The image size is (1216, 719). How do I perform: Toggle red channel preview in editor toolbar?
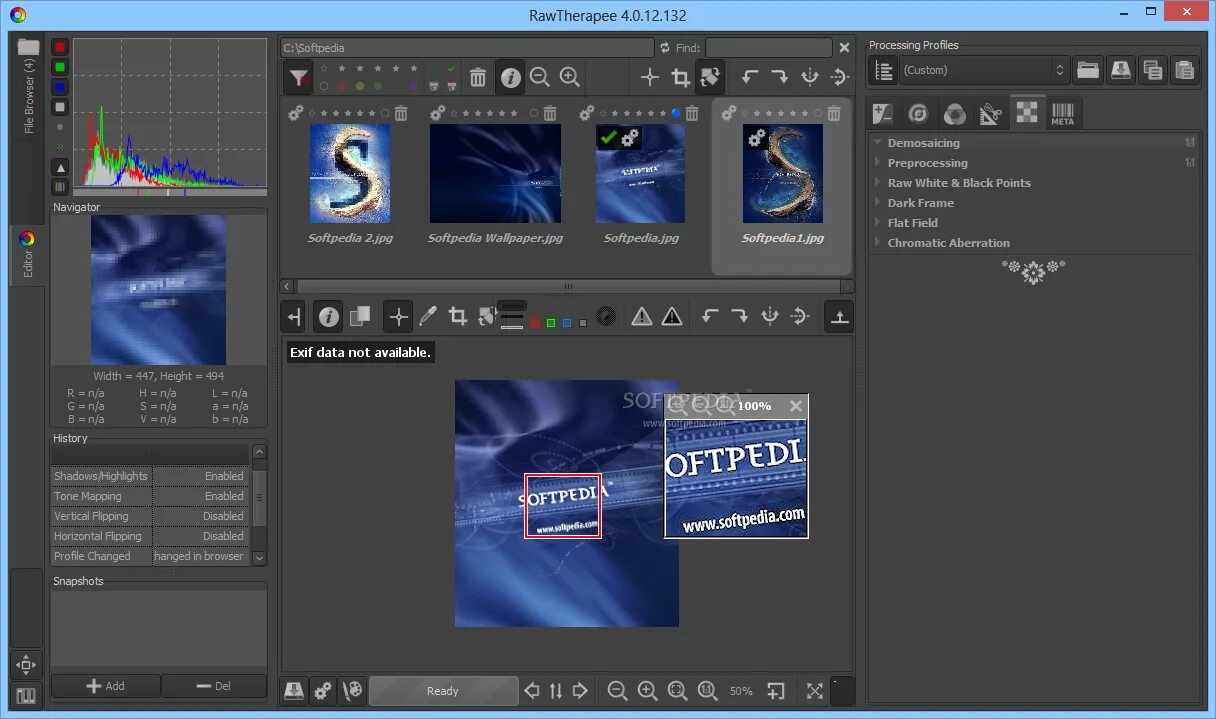(x=535, y=323)
